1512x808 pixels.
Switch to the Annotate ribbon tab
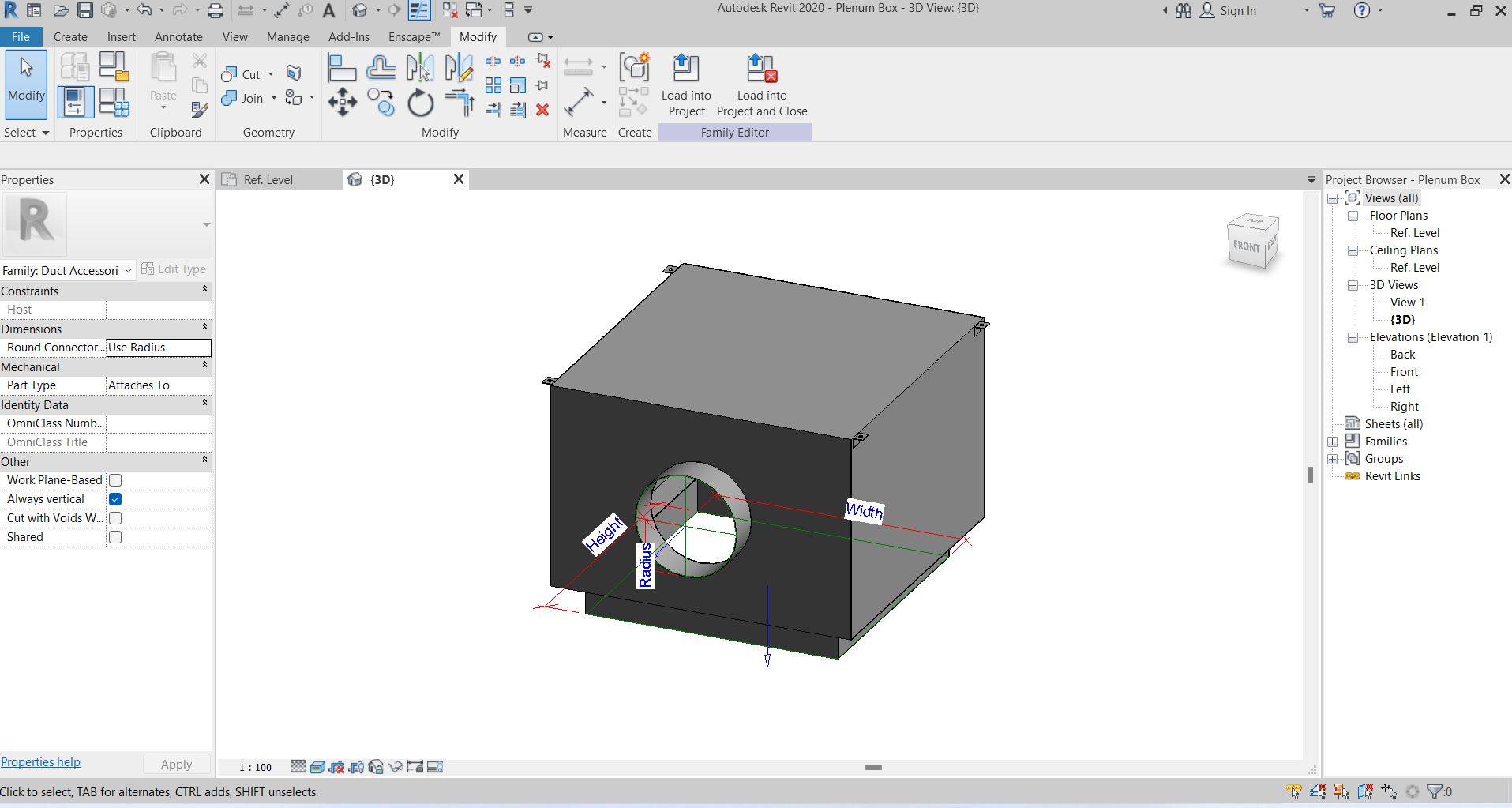point(178,37)
